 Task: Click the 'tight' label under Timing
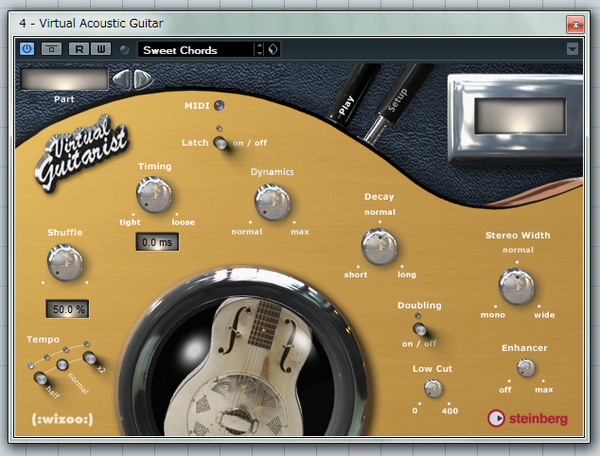pos(130,222)
